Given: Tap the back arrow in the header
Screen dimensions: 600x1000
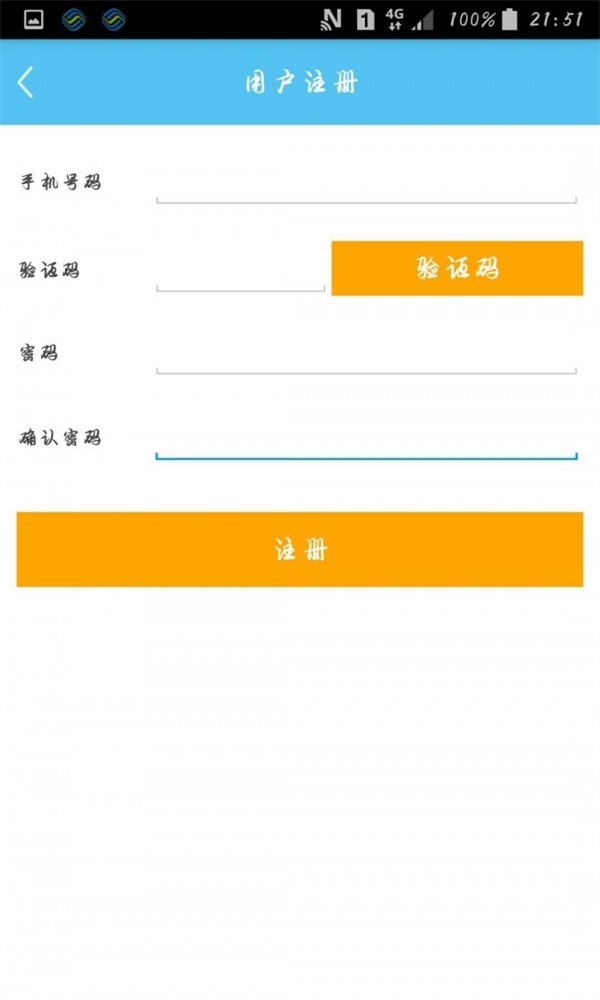Looking at the screenshot, I should [25, 80].
